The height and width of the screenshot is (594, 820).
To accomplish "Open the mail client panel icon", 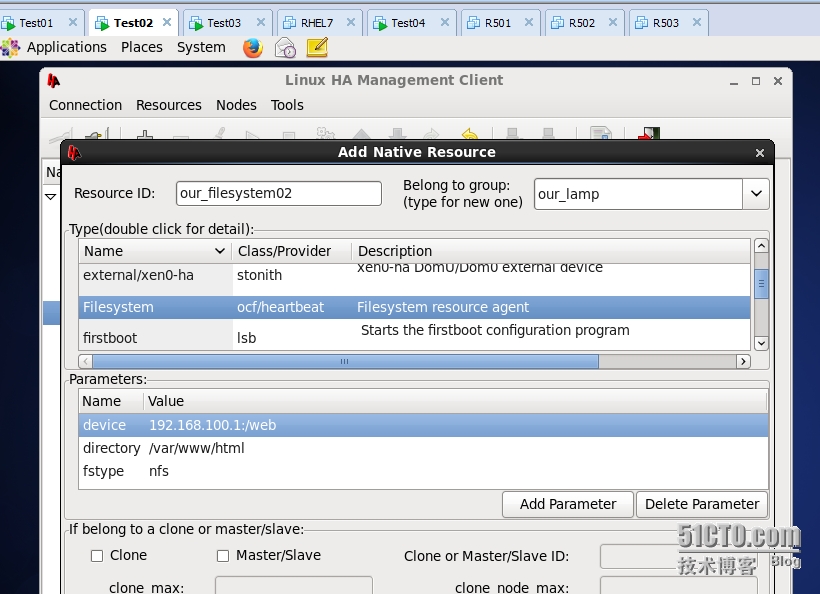I will point(285,48).
